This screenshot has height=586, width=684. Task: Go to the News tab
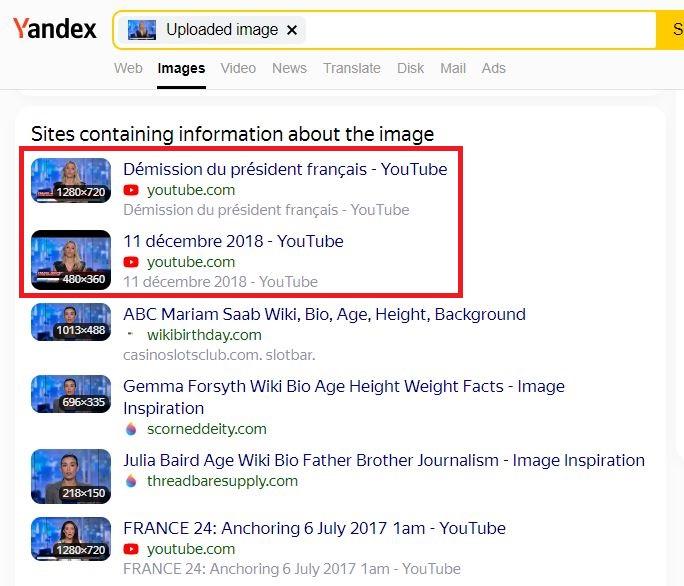[x=289, y=68]
